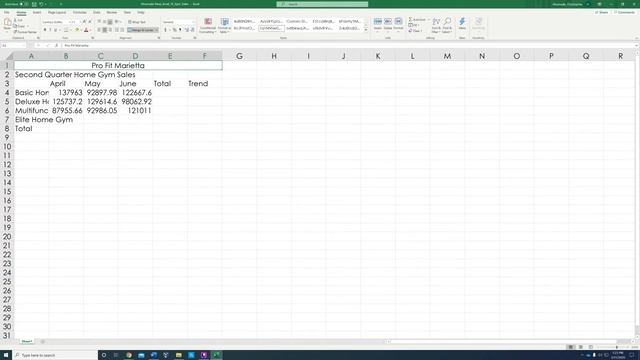Click Accounting Number Format dollar icon
The width and height of the screenshot is (640, 360).
point(165,30)
